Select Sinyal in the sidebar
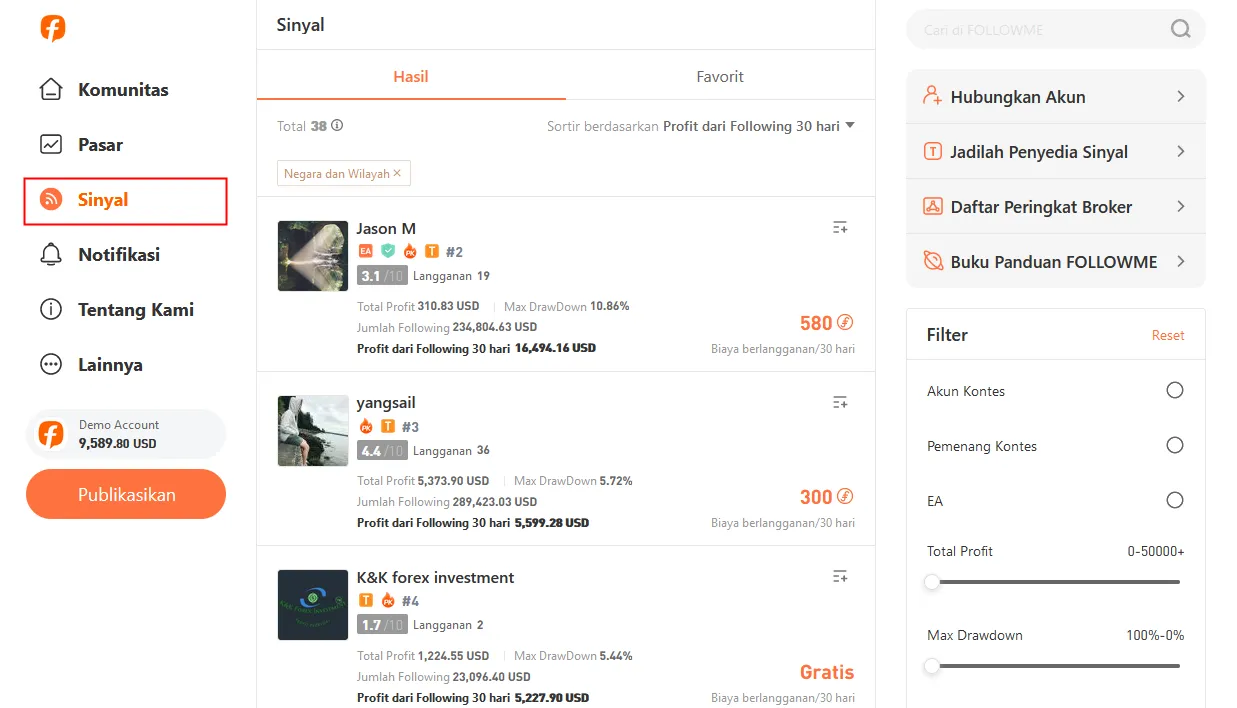Viewport: 1237px width, 708px height. (x=126, y=200)
